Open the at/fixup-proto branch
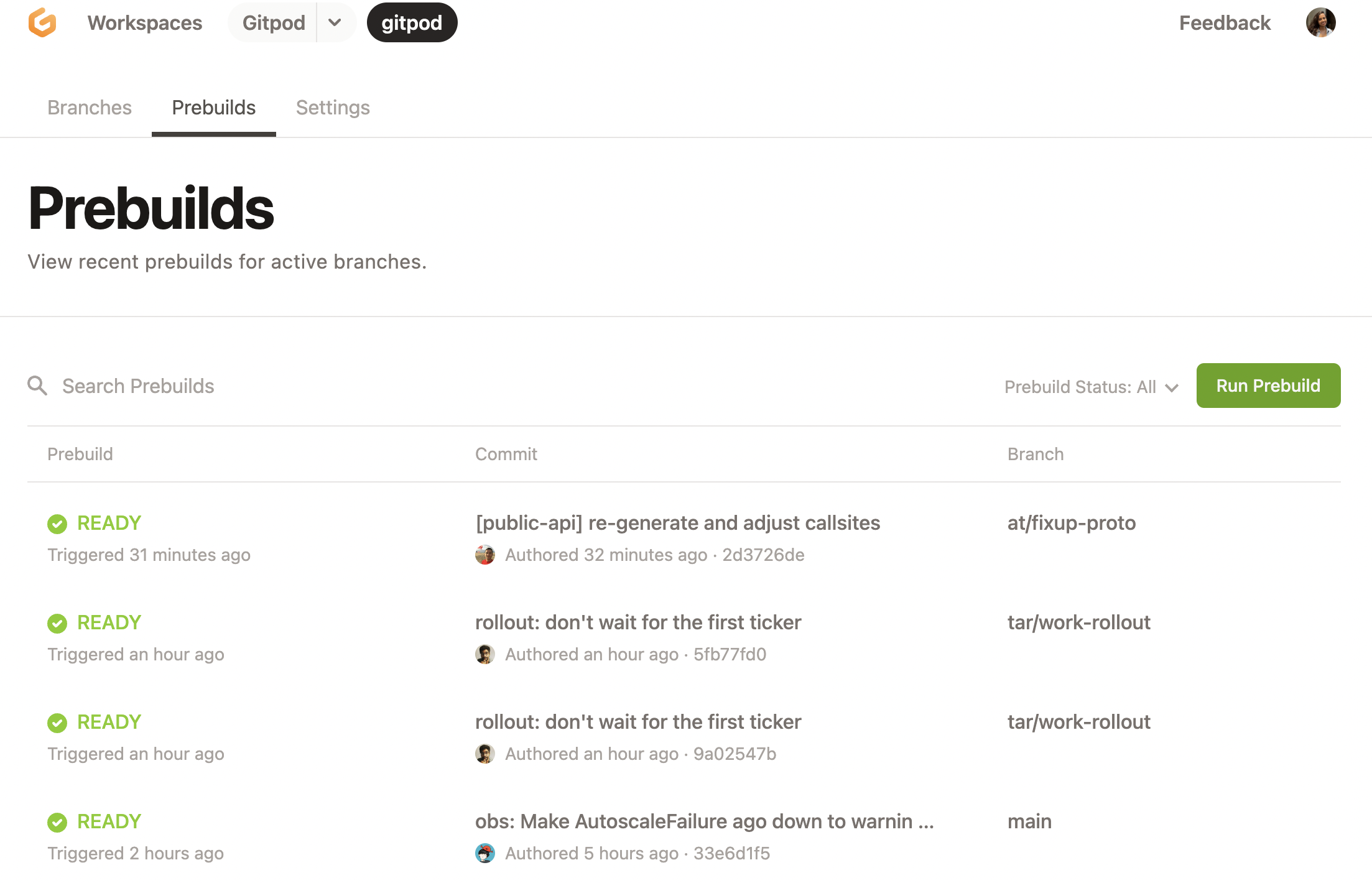This screenshot has width=1372, height=883. click(x=1072, y=523)
